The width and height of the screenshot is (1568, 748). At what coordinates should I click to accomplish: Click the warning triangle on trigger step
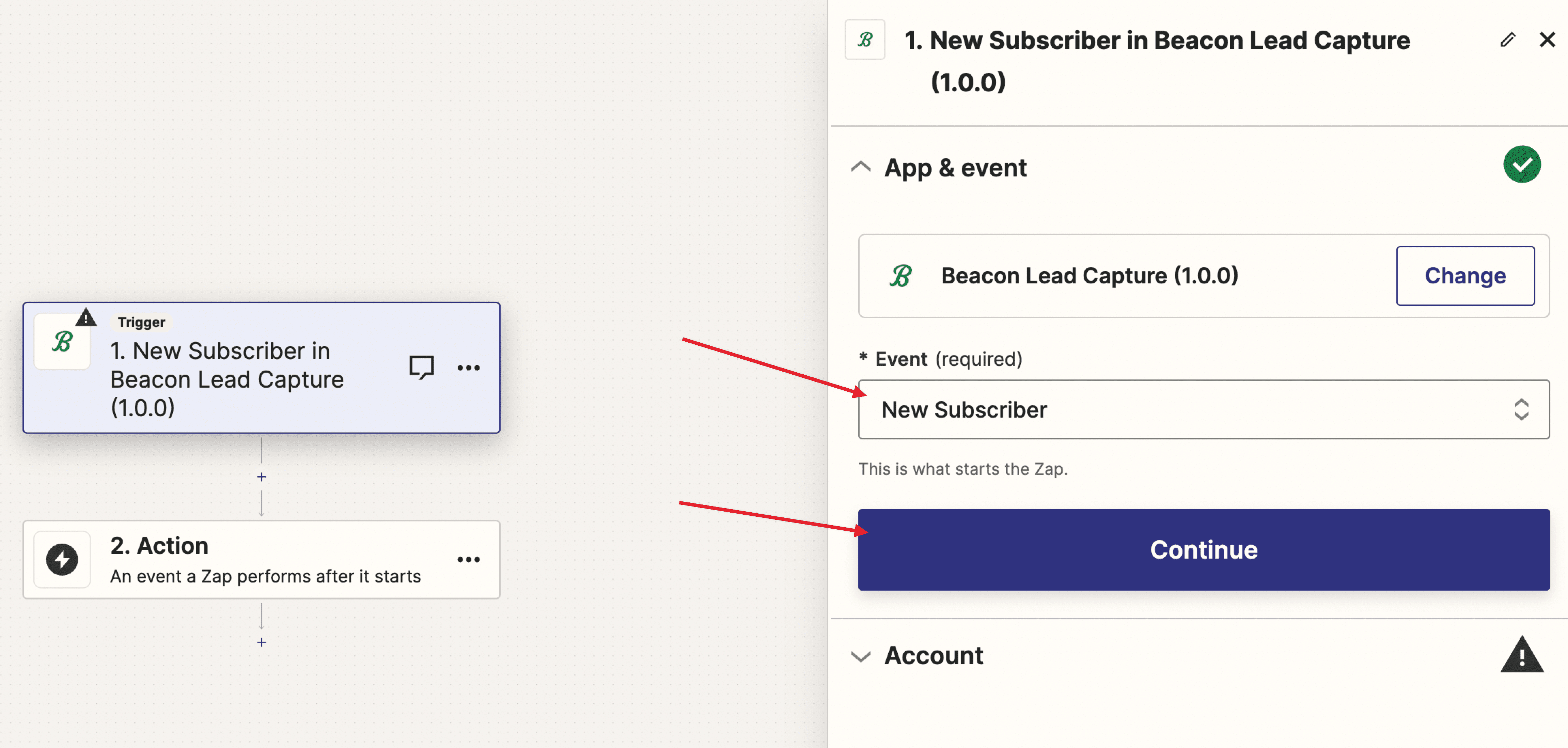[x=87, y=317]
